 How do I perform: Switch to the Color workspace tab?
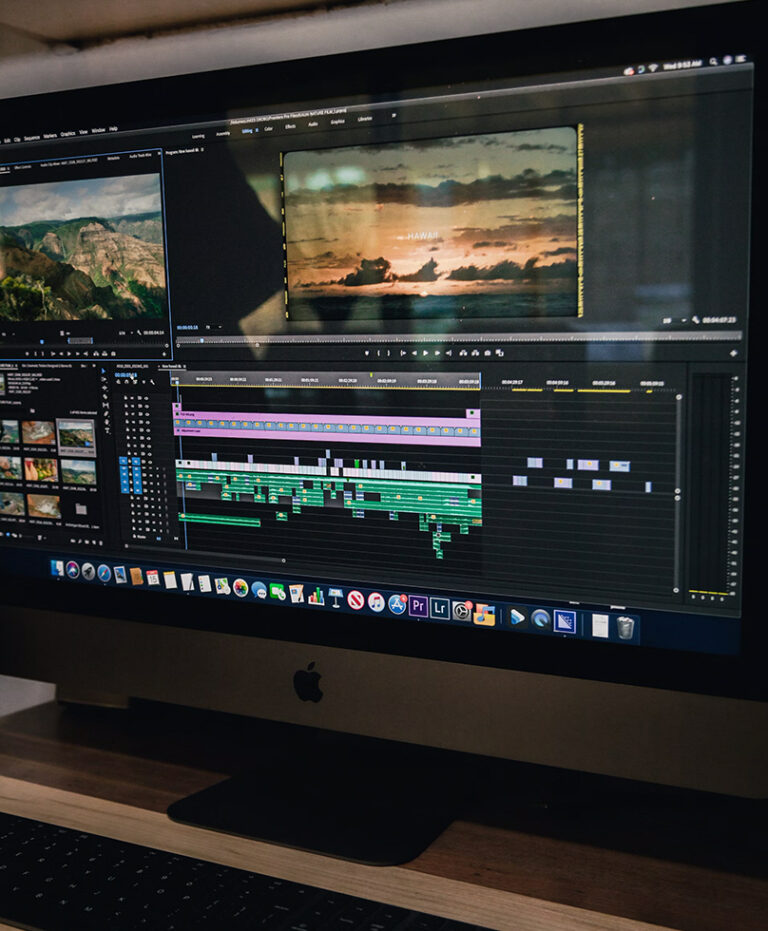point(268,128)
